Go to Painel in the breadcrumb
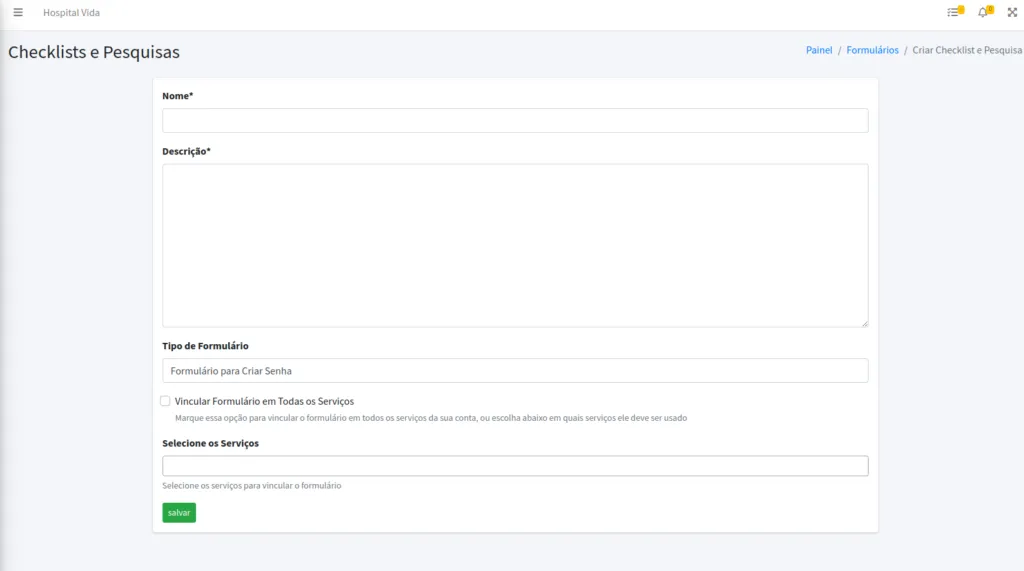1024x571 pixels. pyautogui.click(x=819, y=50)
